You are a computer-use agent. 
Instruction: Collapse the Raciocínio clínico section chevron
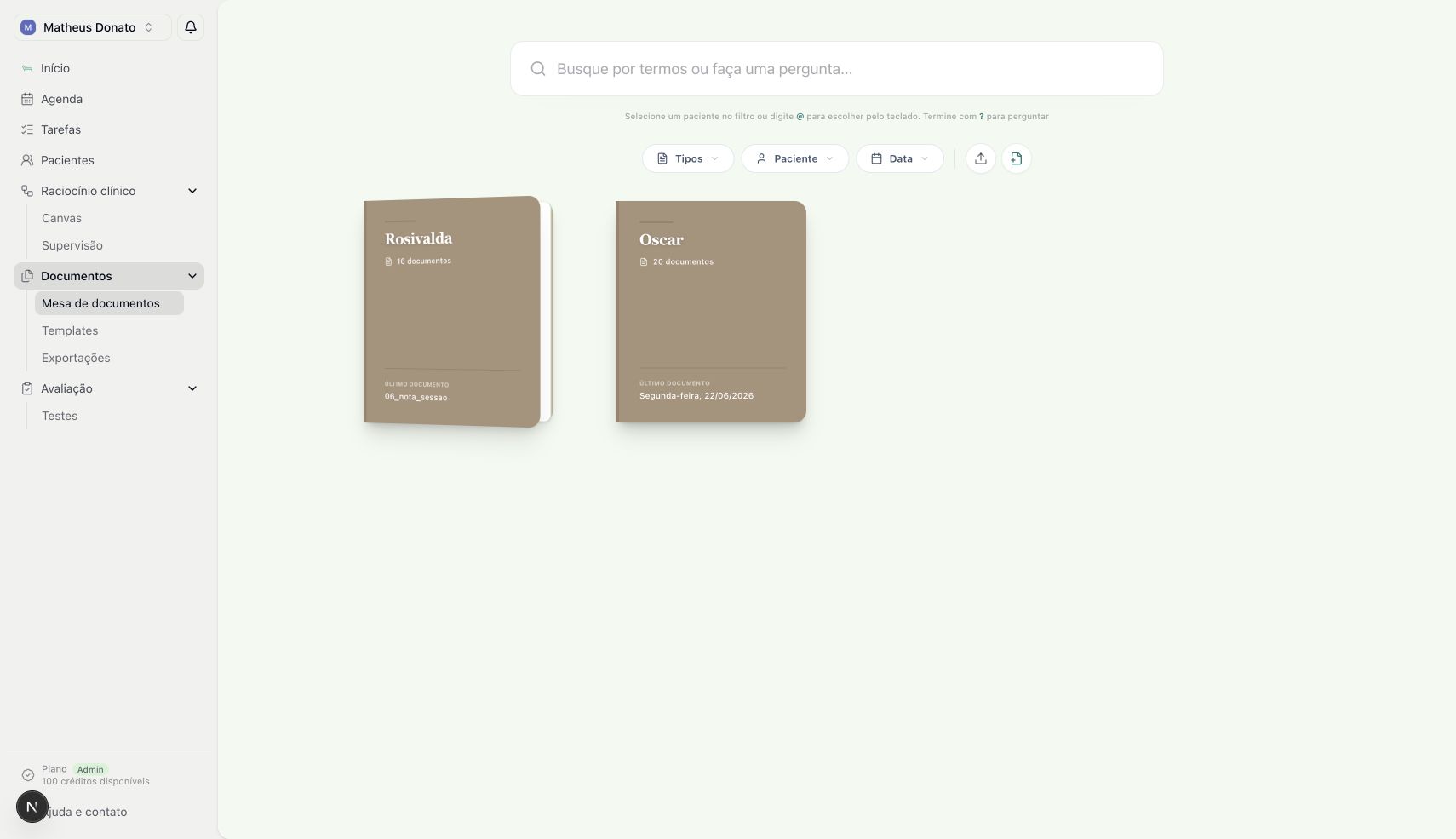(x=192, y=191)
